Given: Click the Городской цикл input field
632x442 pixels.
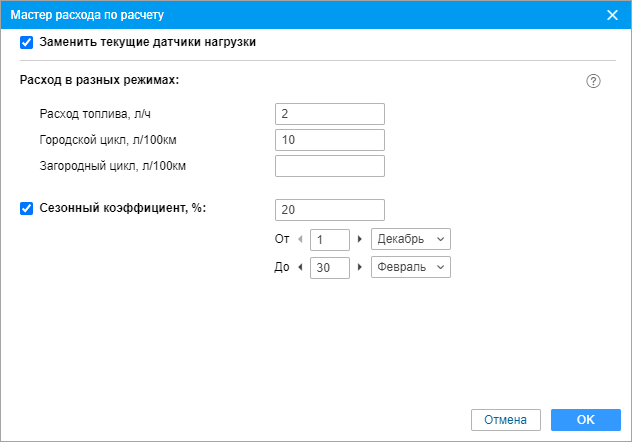Looking at the screenshot, I should click(x=329, y=140).
